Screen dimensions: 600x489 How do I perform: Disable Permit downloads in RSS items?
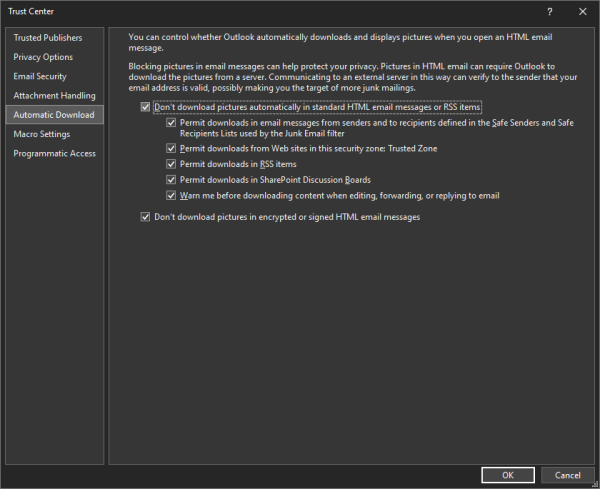click(x=171, y=164)
